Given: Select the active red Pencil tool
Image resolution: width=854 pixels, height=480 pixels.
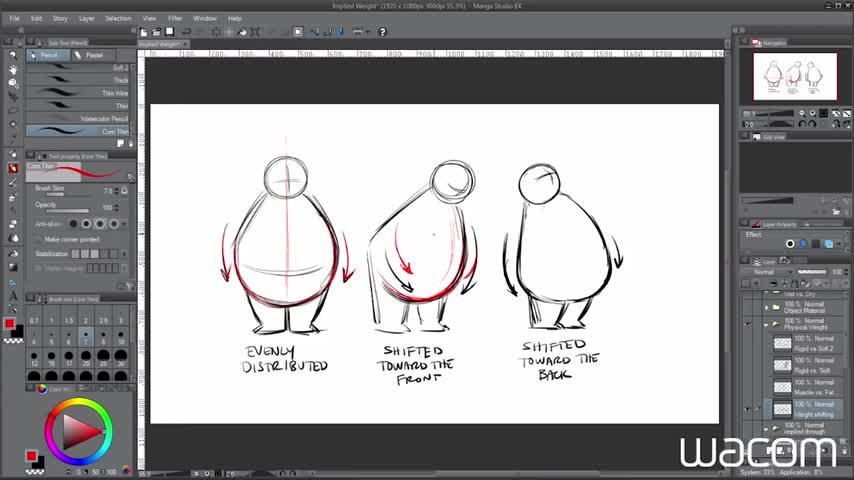Looking at the screenshot, I should click(x=13, y=168).
